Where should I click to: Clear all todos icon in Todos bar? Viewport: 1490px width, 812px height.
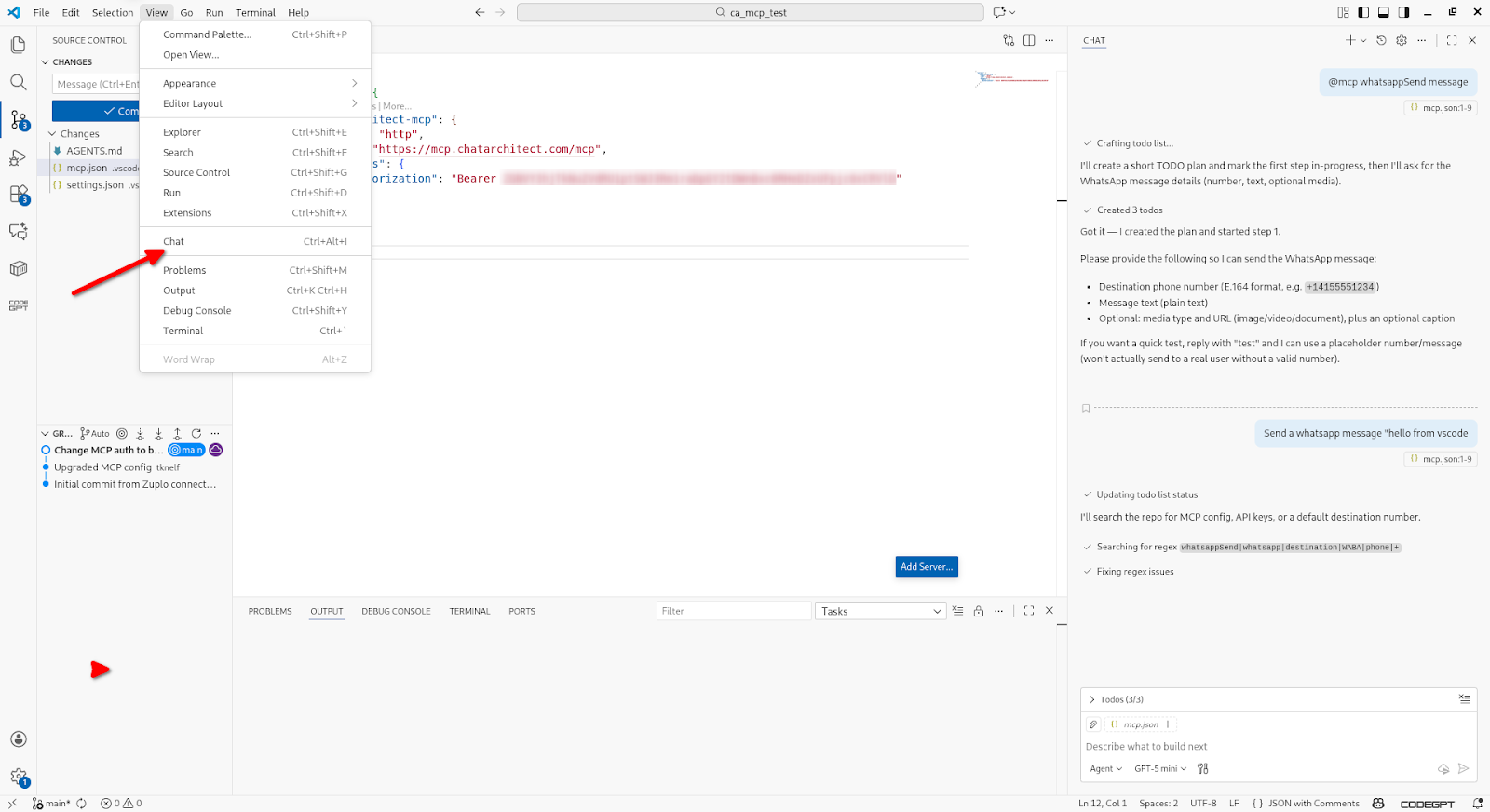click(x=1465, y=699)
